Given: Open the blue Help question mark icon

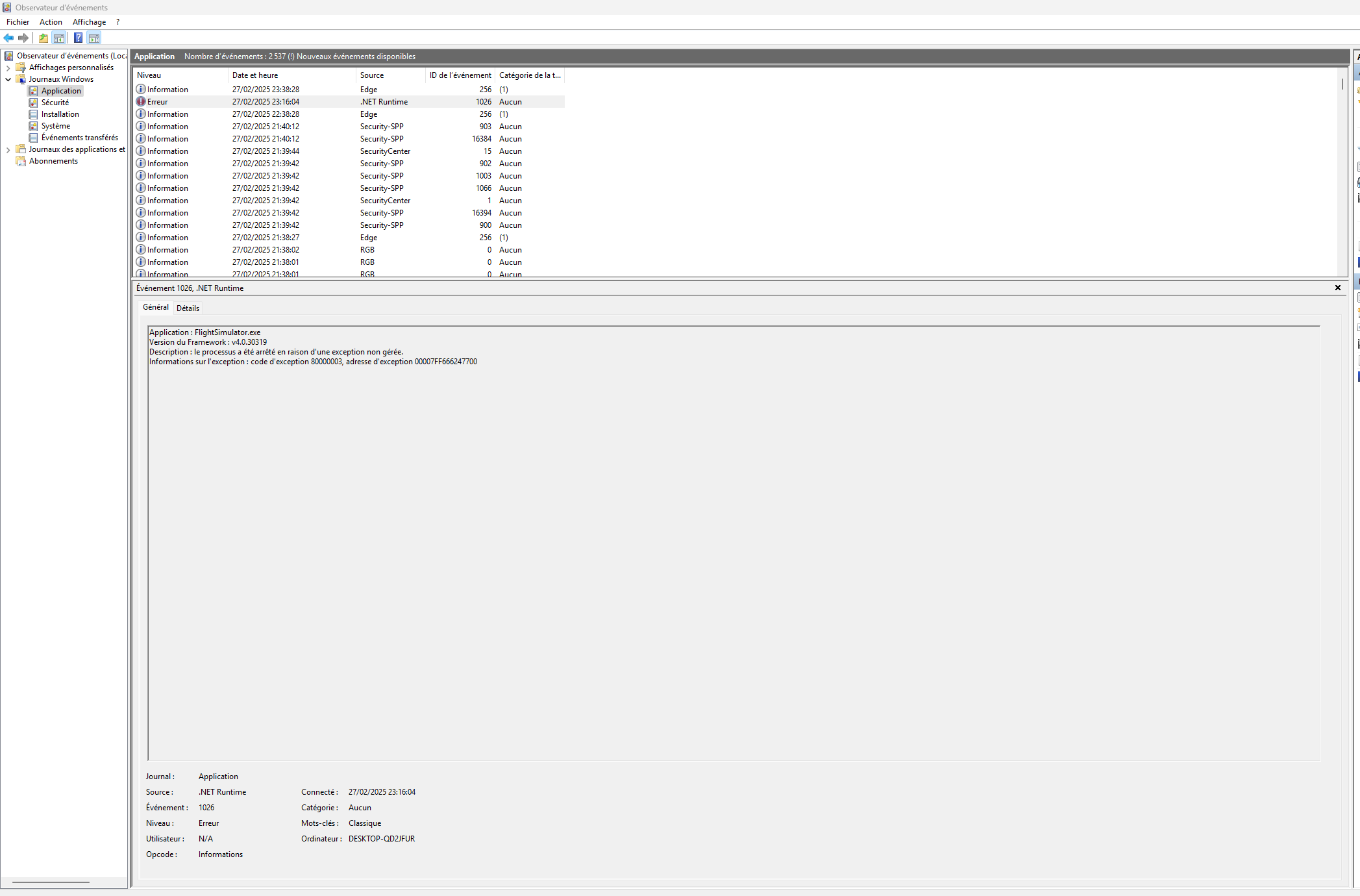Looking at the screenshot, I should pos(78,38).
